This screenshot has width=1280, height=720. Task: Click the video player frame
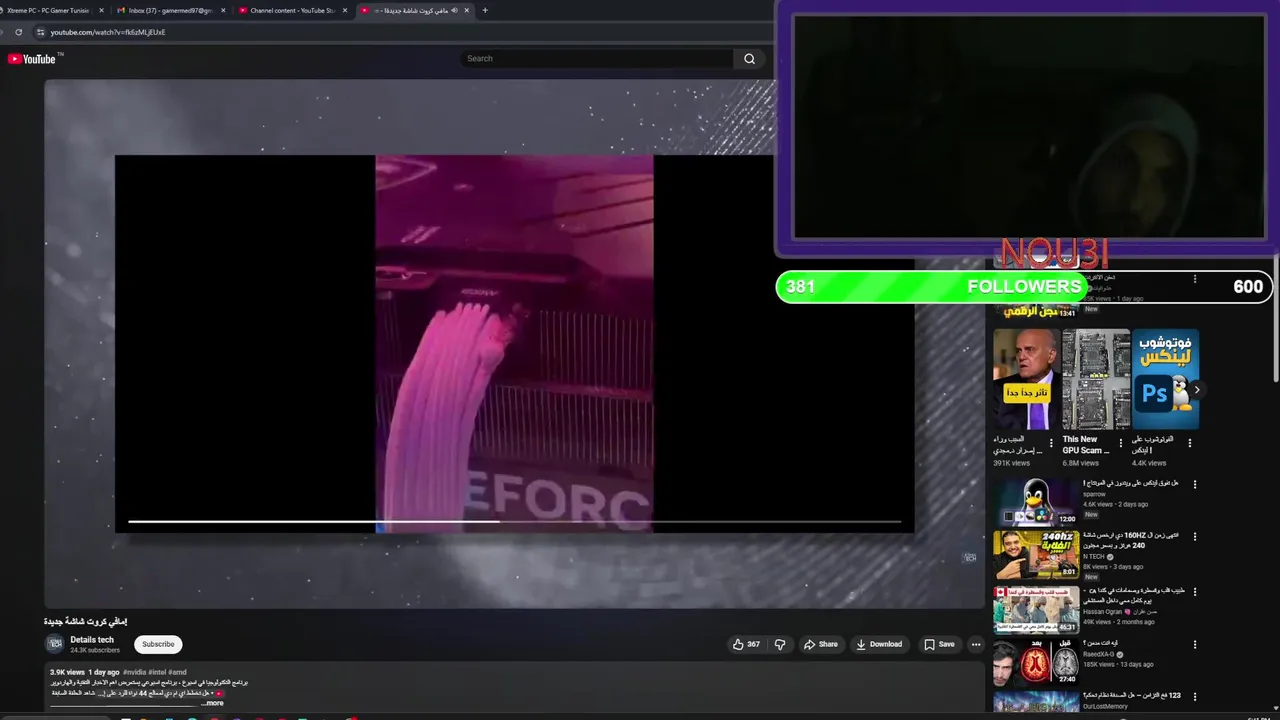pyautogui.click(x=514, y=343)
